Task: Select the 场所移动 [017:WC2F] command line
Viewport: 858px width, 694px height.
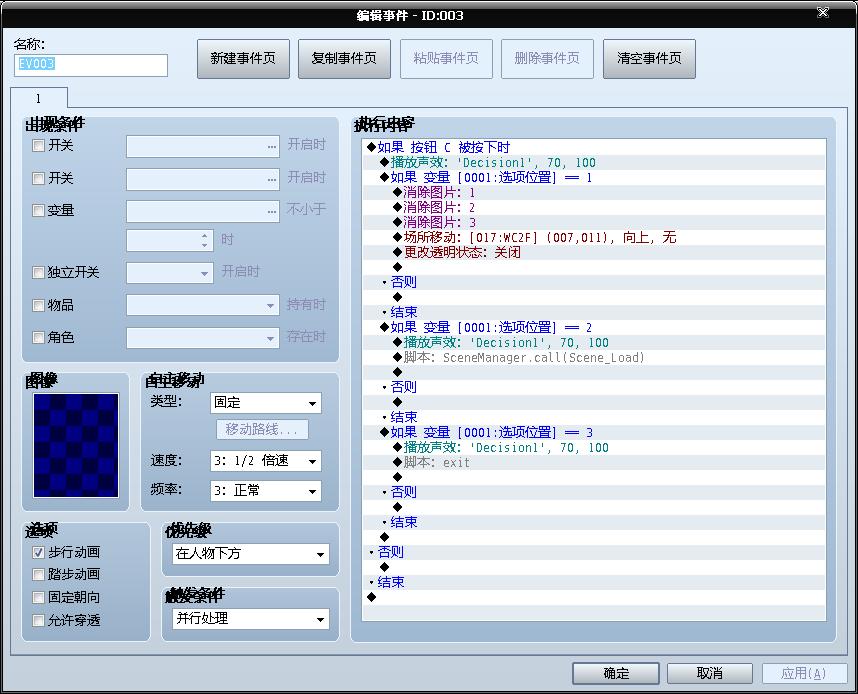Action: click(594, 237)
